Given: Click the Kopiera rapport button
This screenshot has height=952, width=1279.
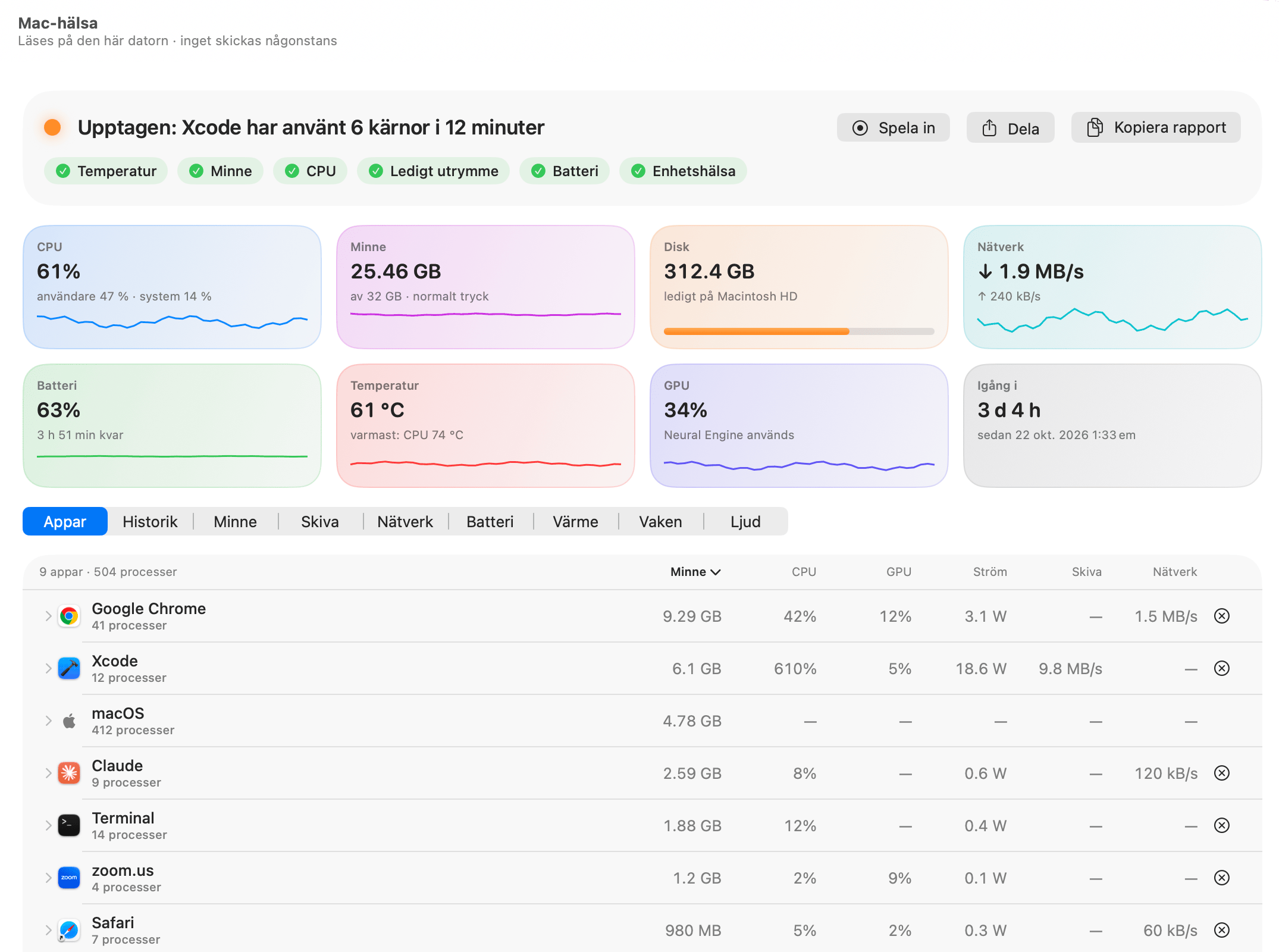Looking at the screenshot, I should (x=1156, y=128).
